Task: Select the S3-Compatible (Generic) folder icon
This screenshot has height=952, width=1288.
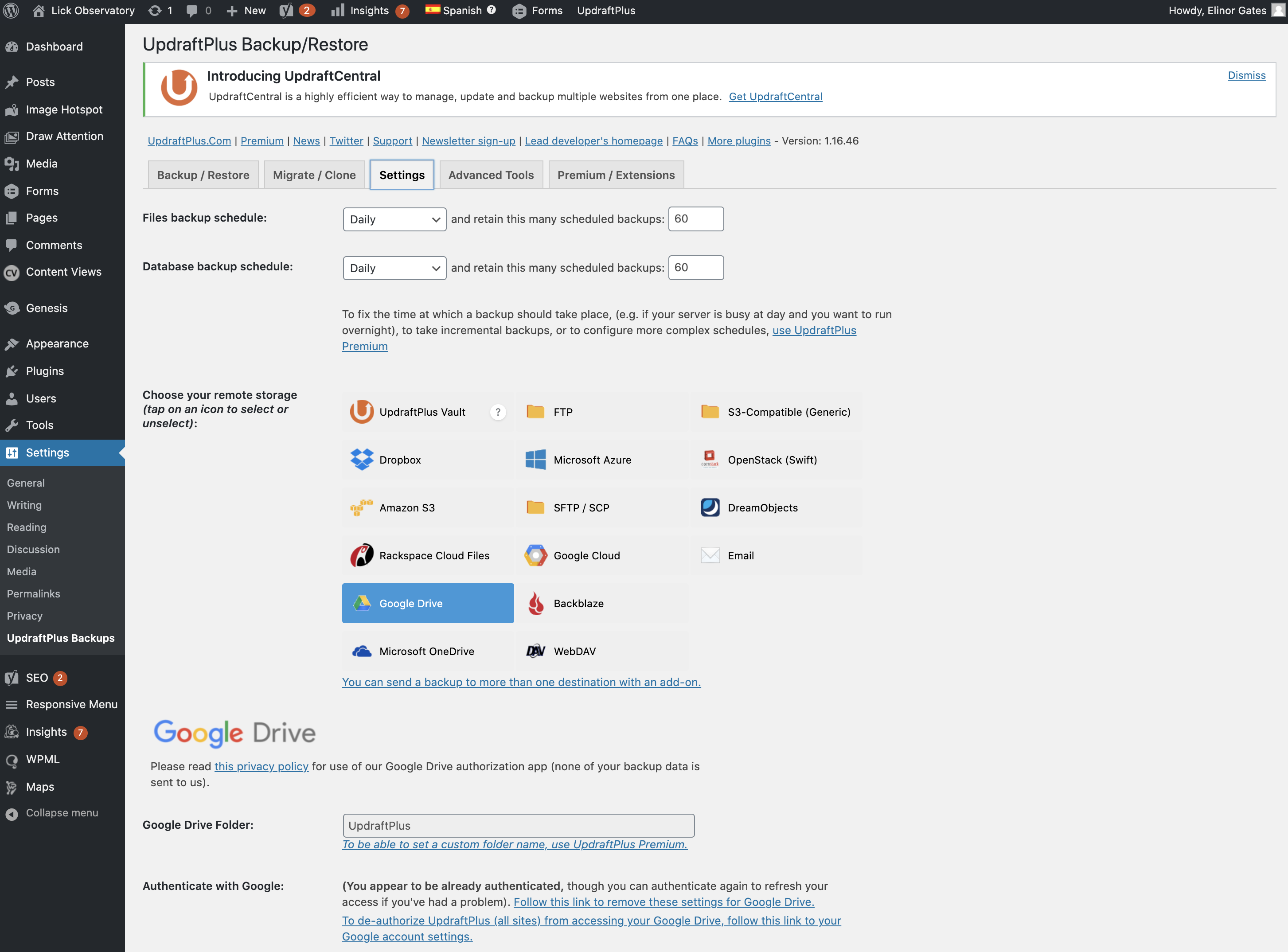Action: coord(710,411)
